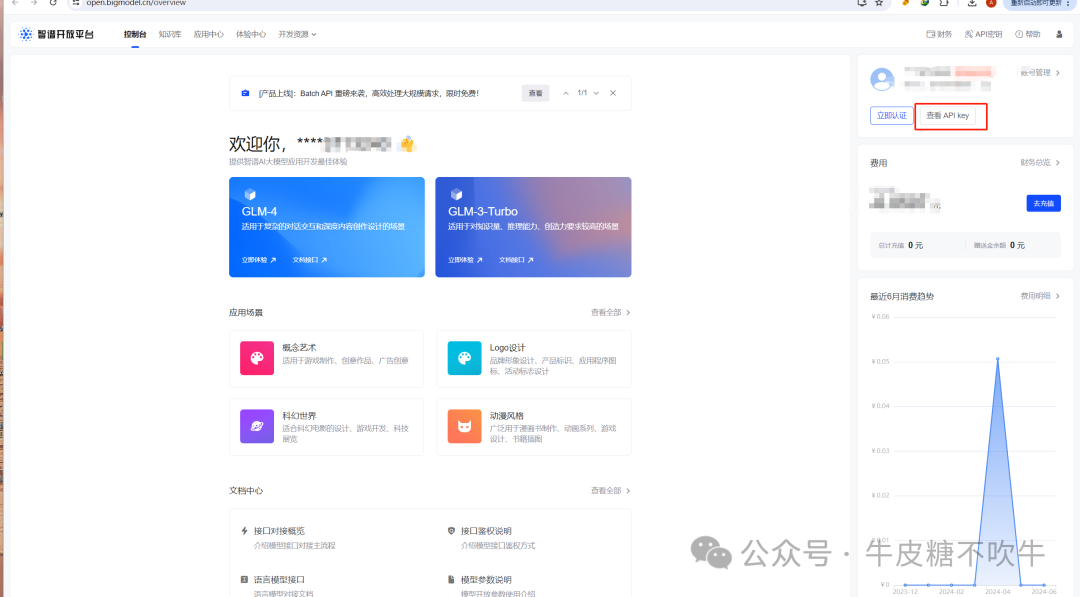Click the shield icon beside 接口鉴权说明
Image resolution: width=1080 pixels, height=597 pixels.
click(452, 531)
